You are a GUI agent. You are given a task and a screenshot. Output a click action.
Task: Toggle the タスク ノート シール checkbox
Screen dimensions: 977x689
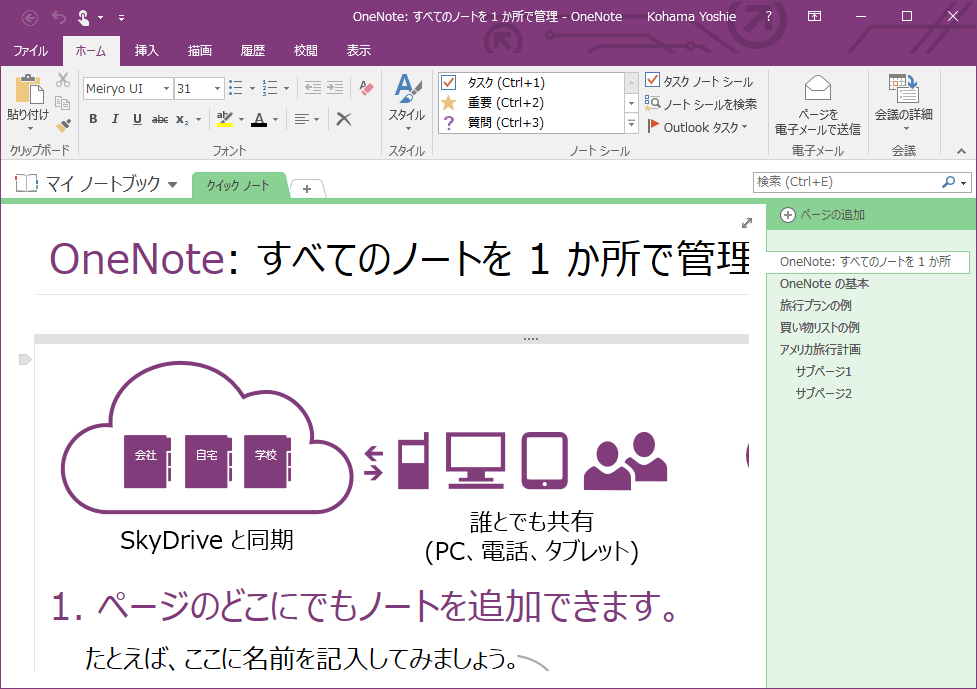[653, 81]
